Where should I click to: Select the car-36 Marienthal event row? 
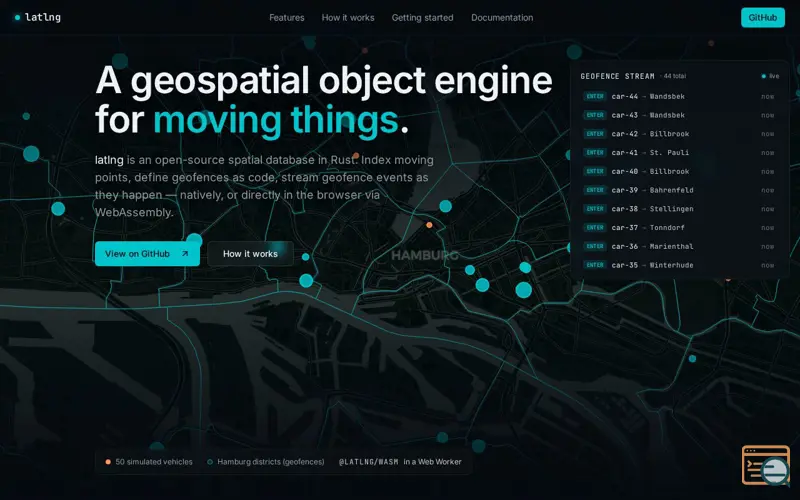click(679, 246)
